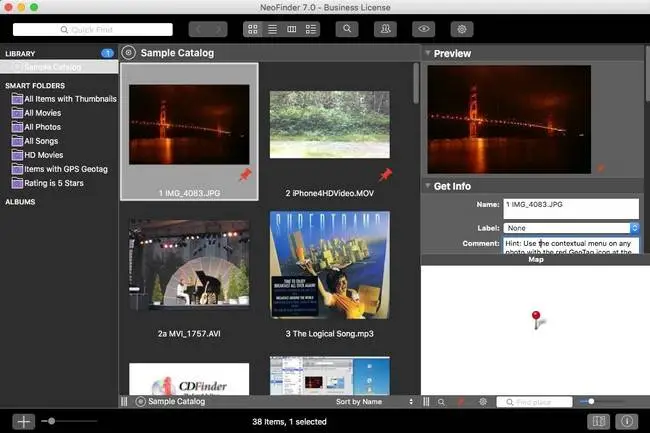This screenshot has width=650, height=433.
Task: Open the Sort by Name dropdown
Action: click(x=374, y=402)
